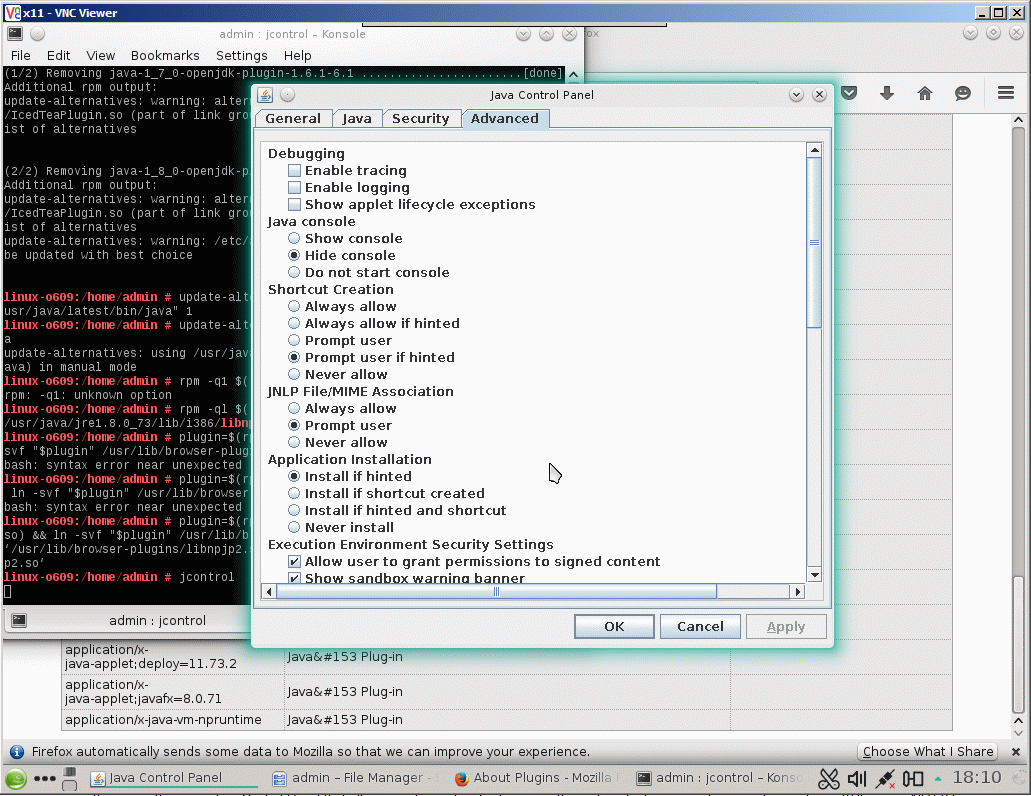Choose Install if shortcut created option
The height and width of the screenshot is (796, 1031).
(x=294, y=494)
